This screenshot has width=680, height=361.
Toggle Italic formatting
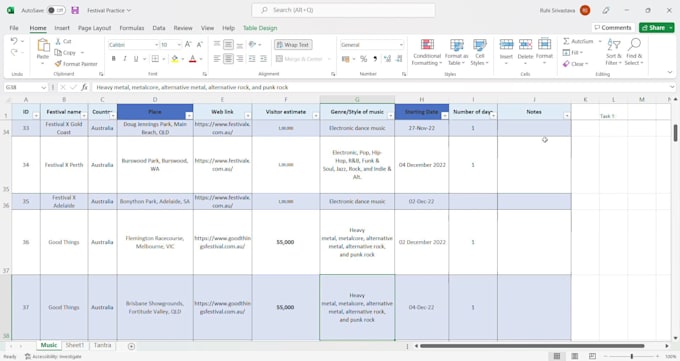pos(125,59)
